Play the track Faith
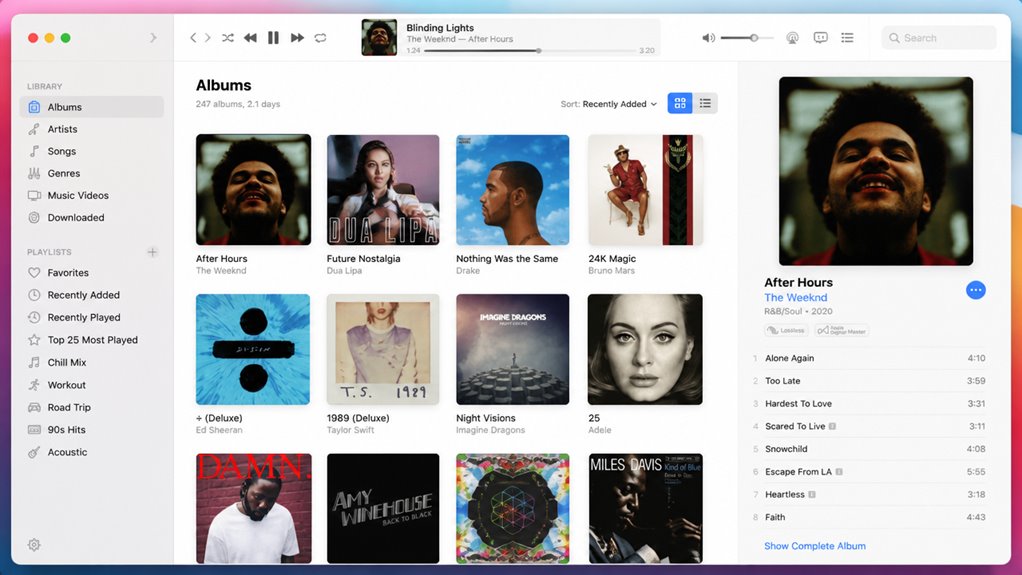Viewport: 1022px width, 575px height. (x=869, y=517)
